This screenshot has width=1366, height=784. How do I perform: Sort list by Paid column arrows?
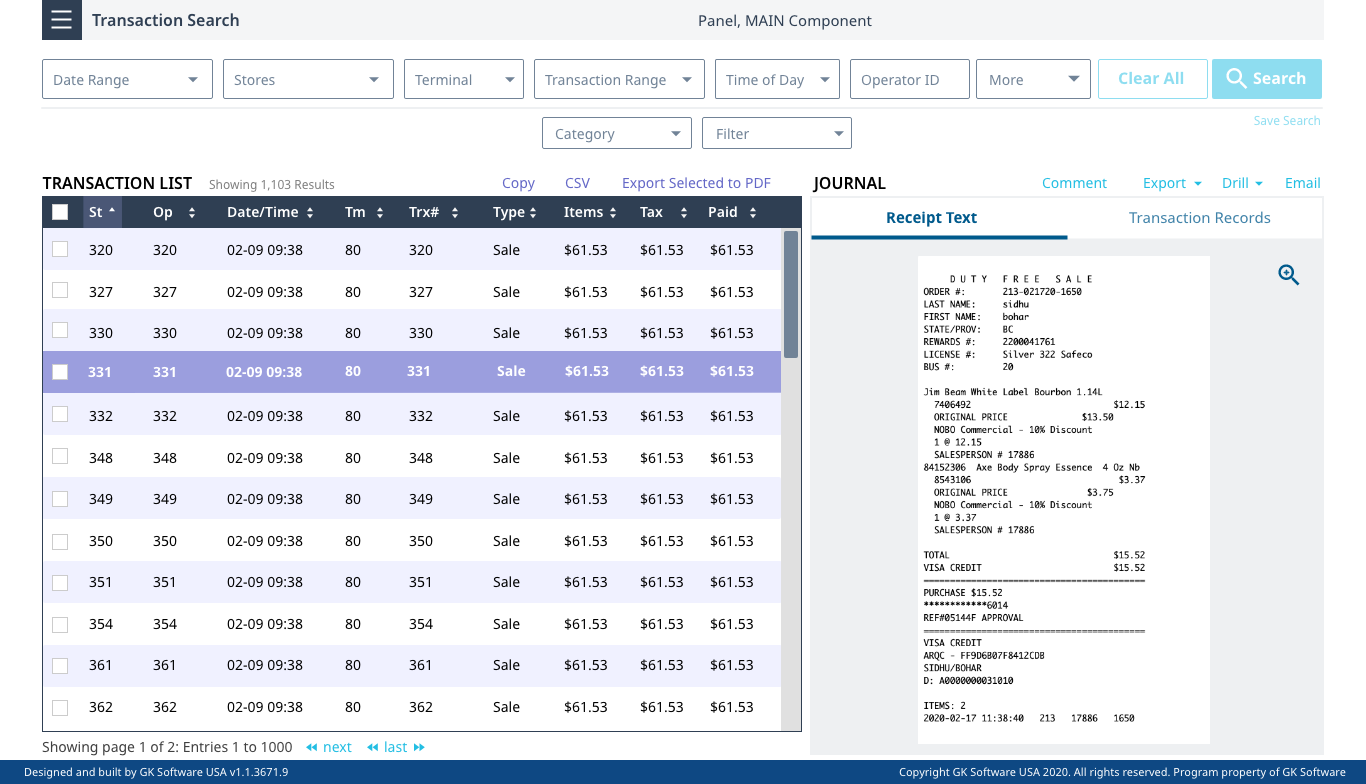[x=752, y=213]
